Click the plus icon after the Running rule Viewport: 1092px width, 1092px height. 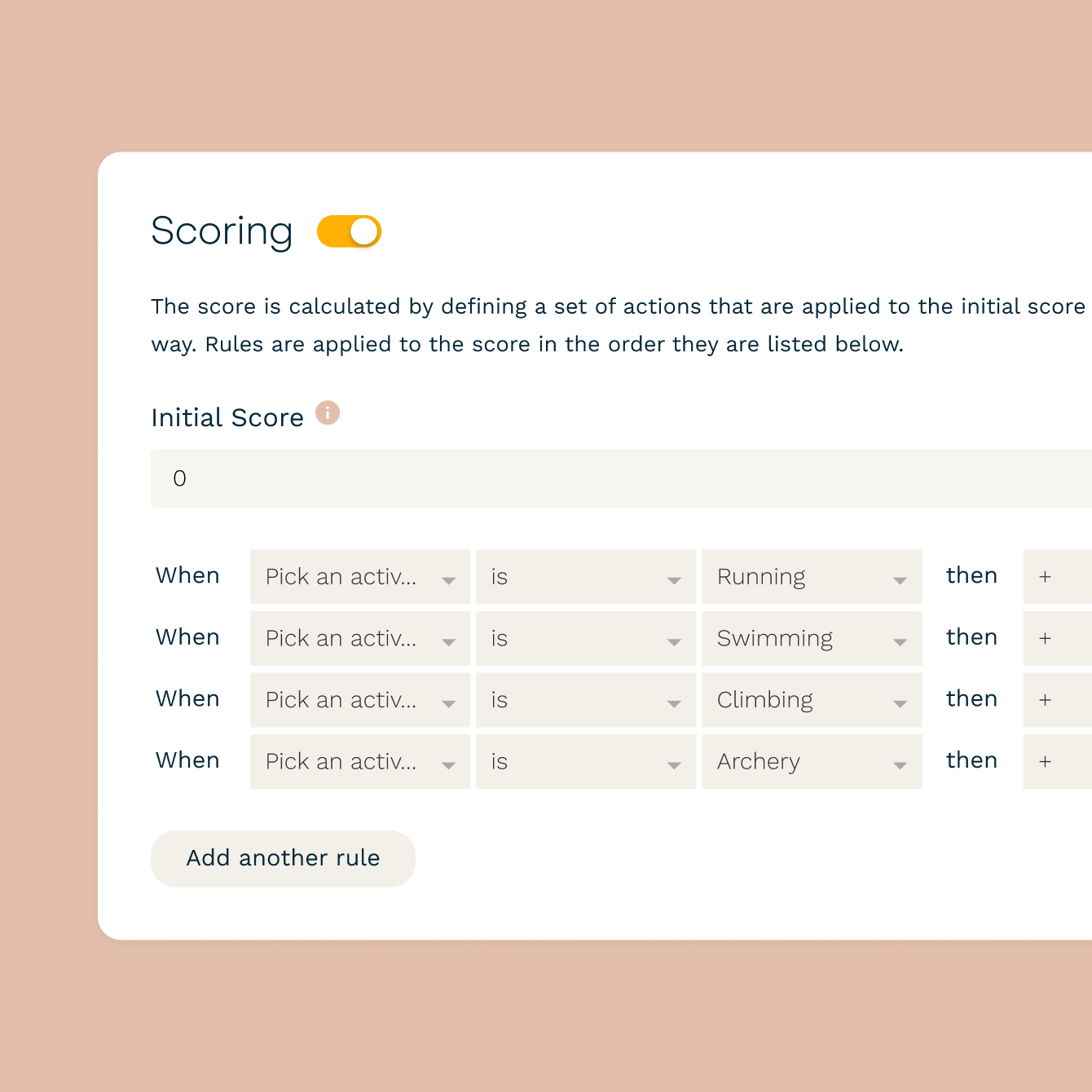(x=1046, y=576)
